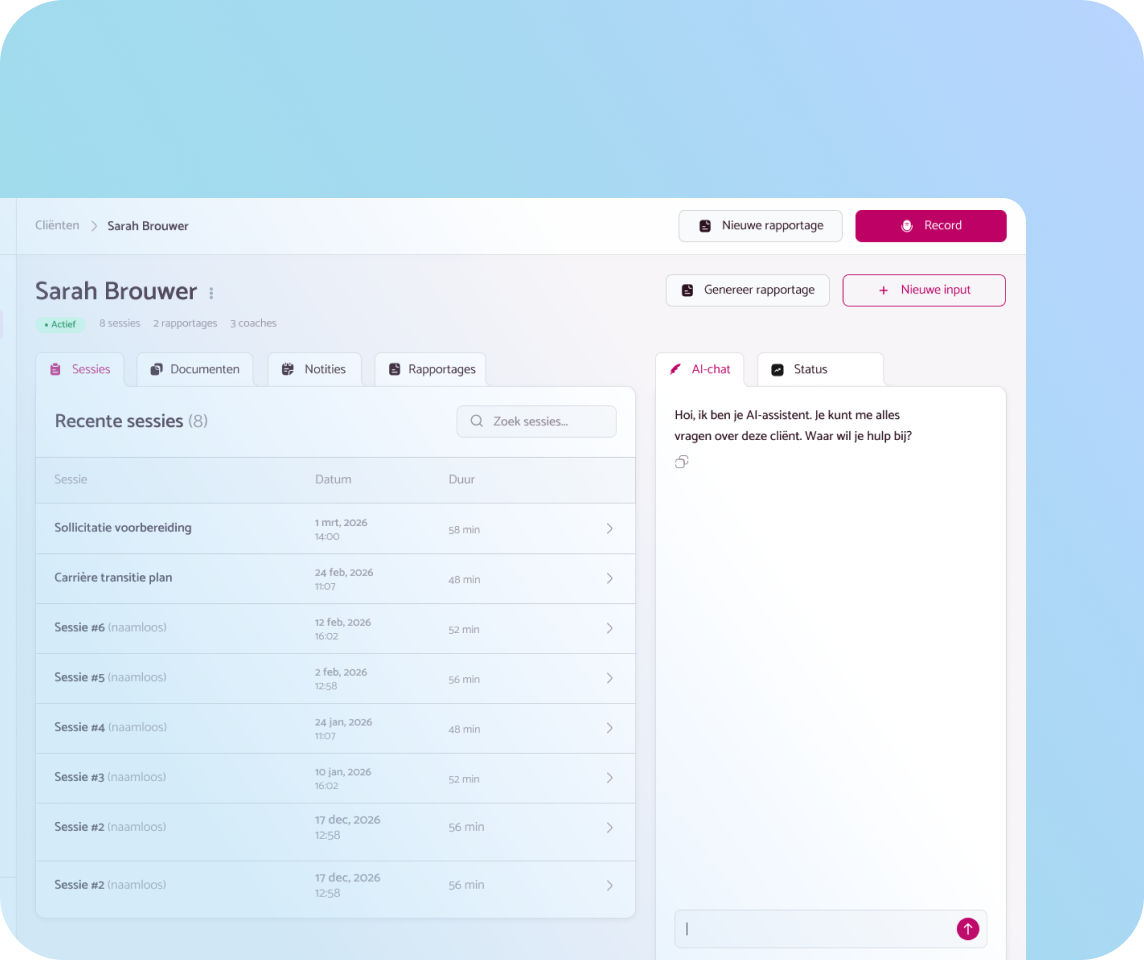The height and width of the screenshot is (960, 1144).
Task: Click the document icon on Genereer rapportage
Action: [687, 290]
